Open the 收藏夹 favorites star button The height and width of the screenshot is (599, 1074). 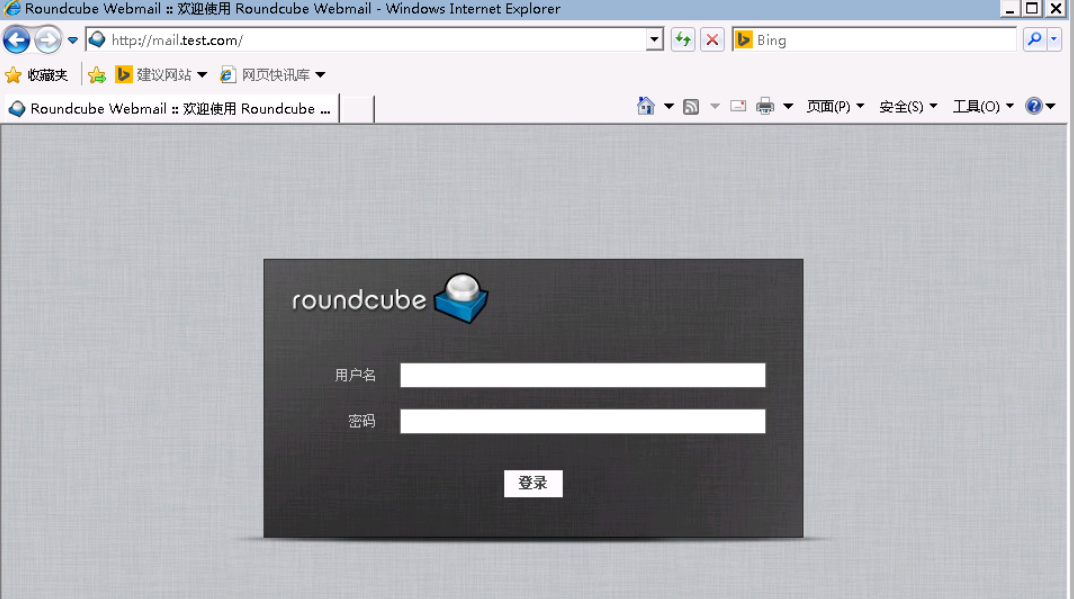point(36,75)
